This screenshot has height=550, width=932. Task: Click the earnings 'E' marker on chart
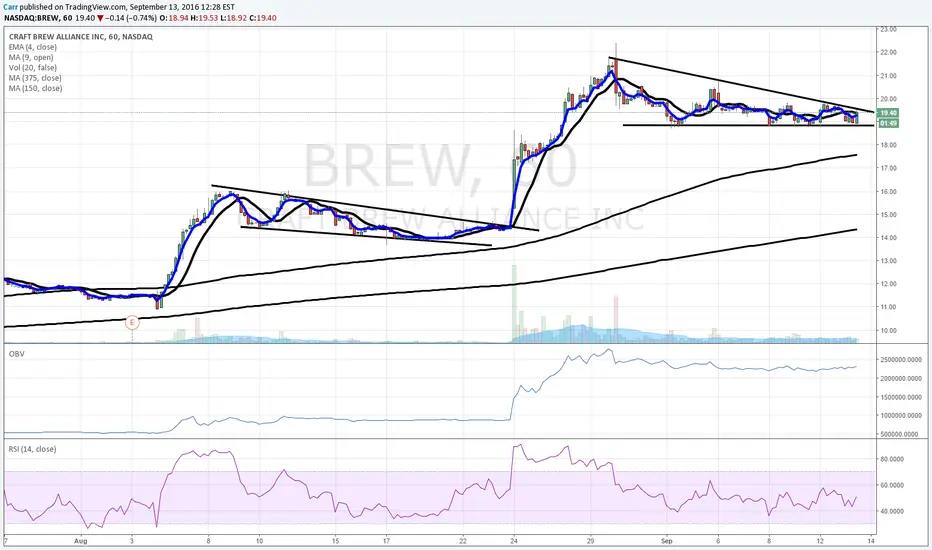[132, 323]
